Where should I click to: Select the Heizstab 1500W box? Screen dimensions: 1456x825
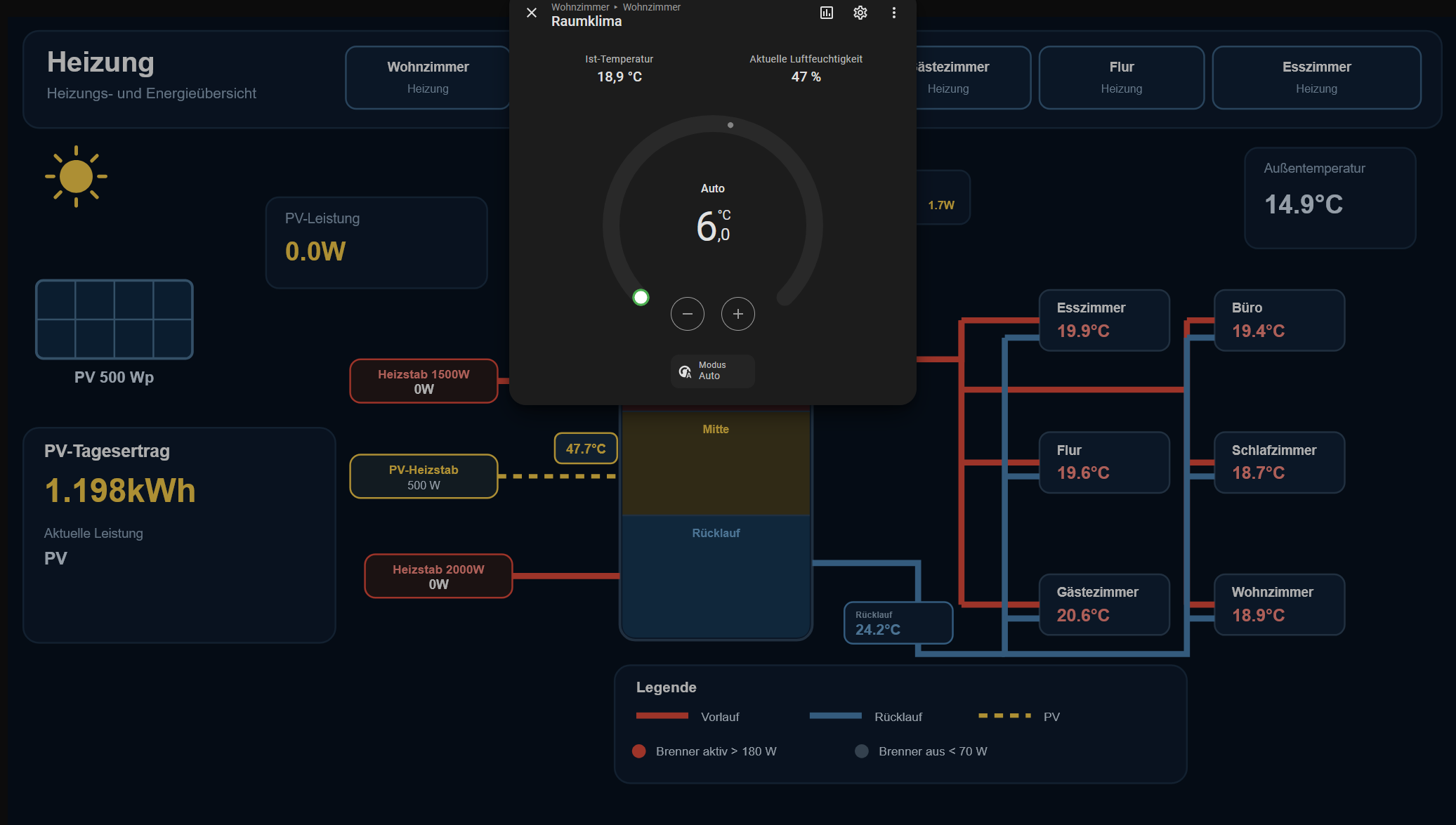coord(424,381)
